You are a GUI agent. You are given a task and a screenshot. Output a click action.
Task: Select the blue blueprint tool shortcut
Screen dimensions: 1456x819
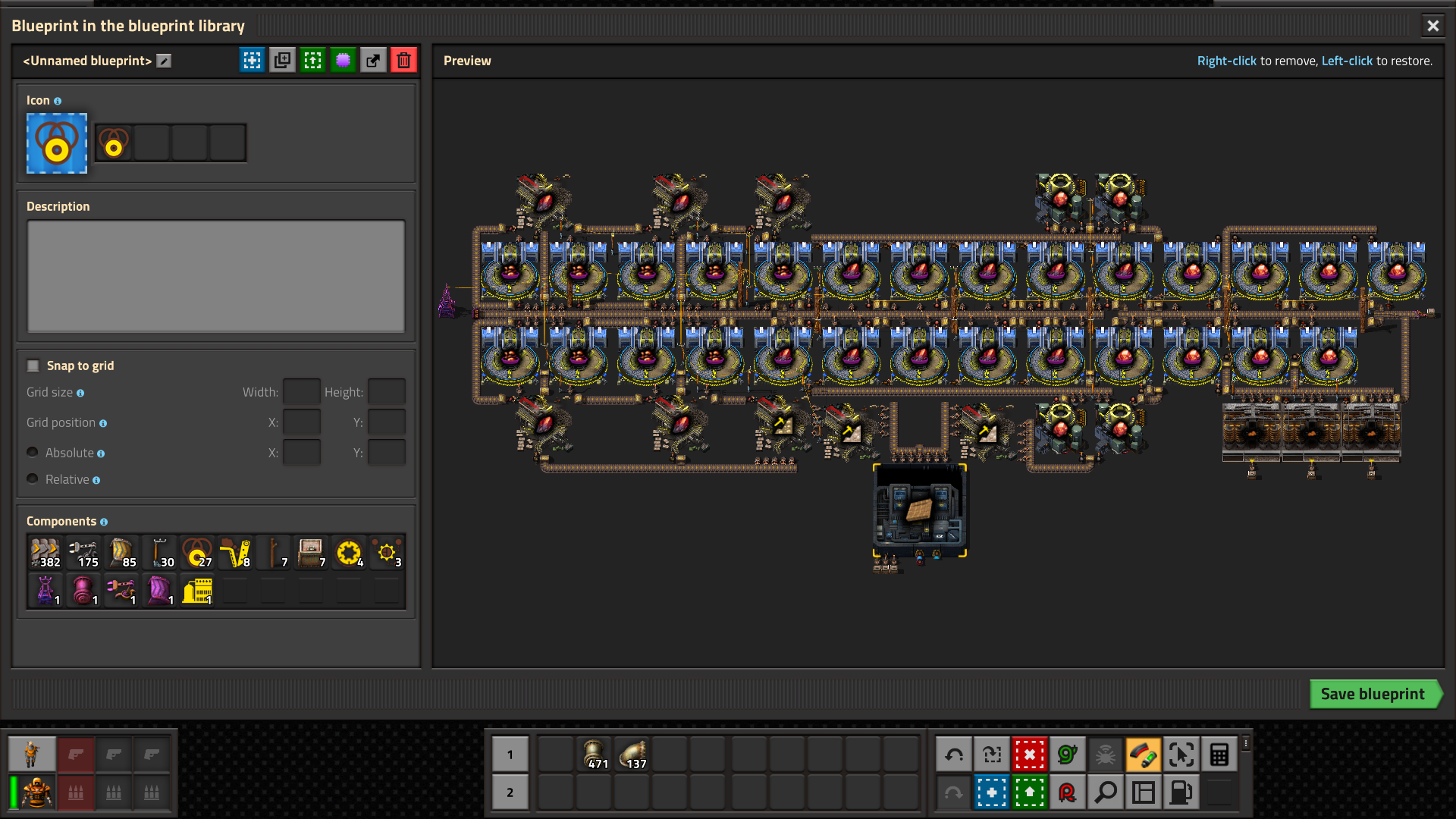coord(992,792)
